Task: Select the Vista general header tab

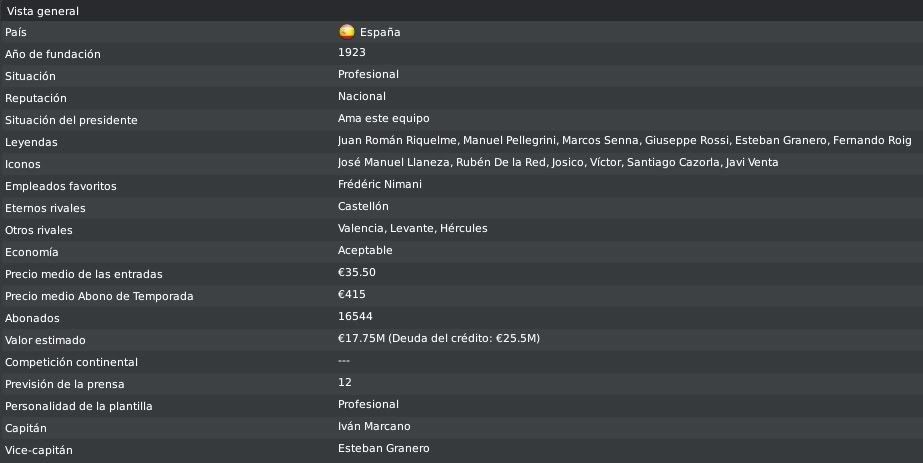Action: coord(42,11)
